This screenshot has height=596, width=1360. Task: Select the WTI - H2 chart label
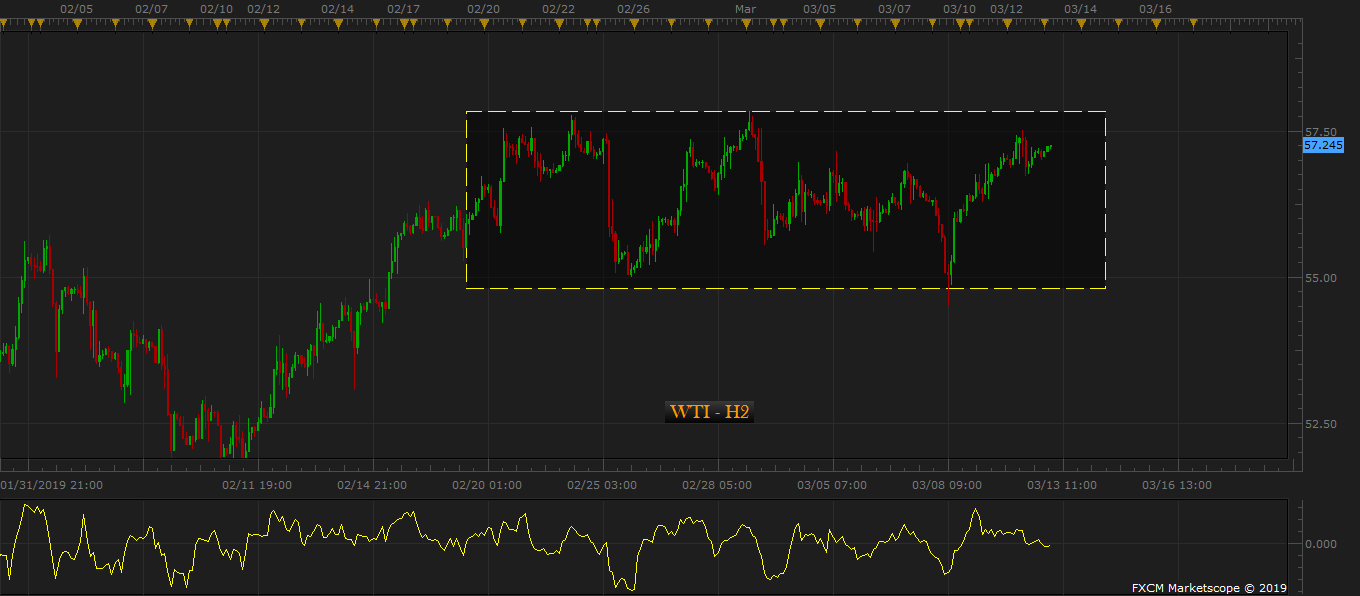(709, 412)
